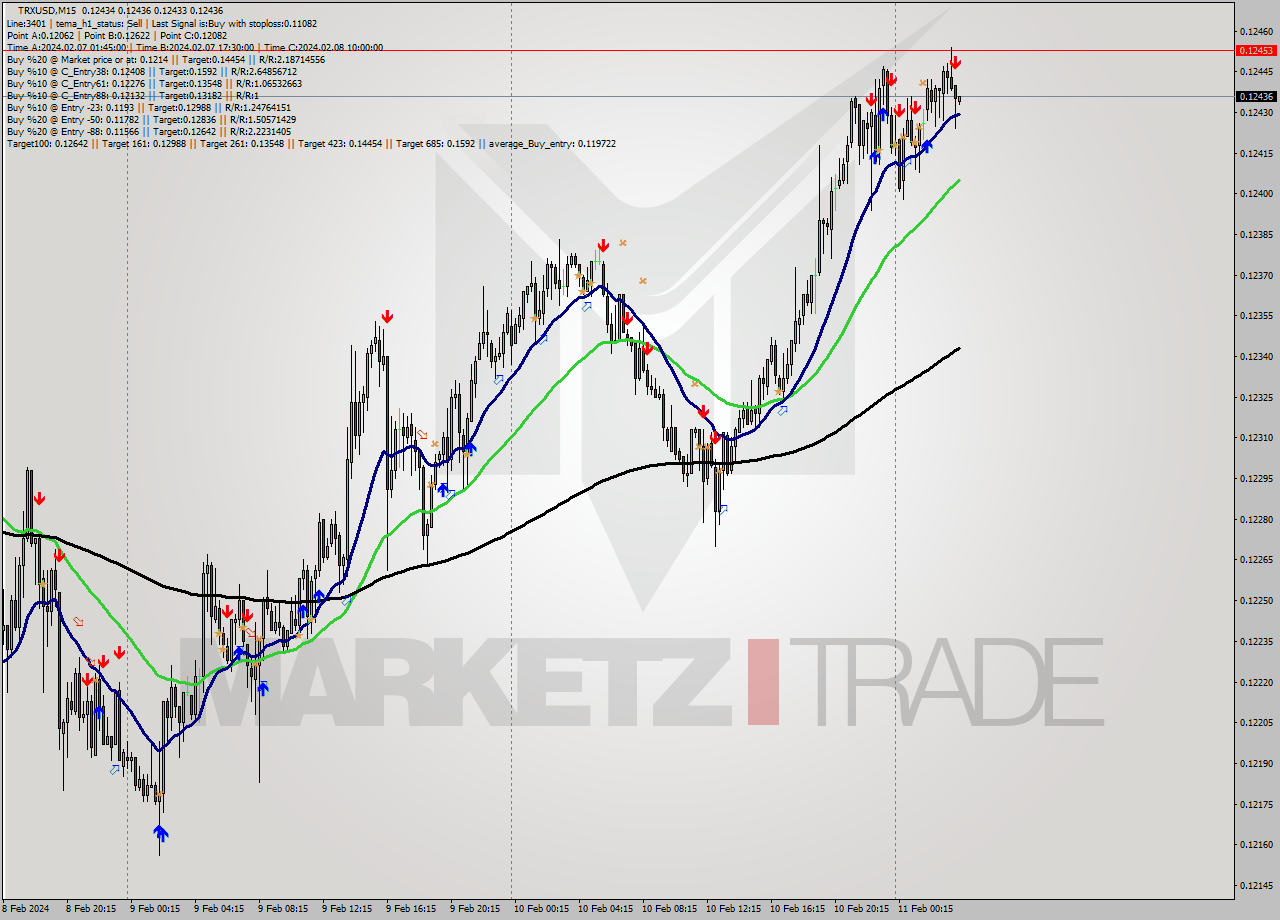Click red sell arrow above the final chart high

coord(956,62)
